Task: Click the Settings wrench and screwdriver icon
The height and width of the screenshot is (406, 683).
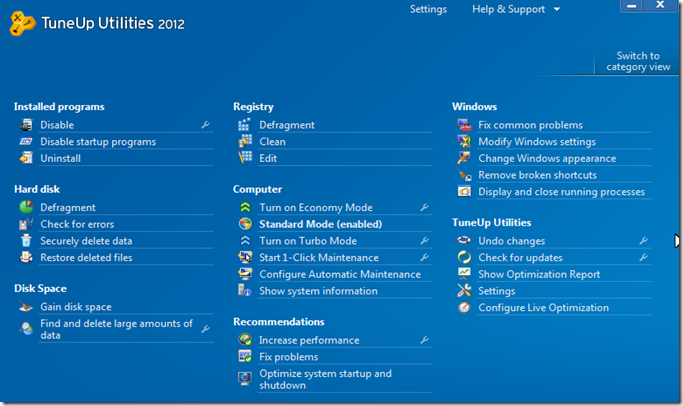Action: coord(464,290)
